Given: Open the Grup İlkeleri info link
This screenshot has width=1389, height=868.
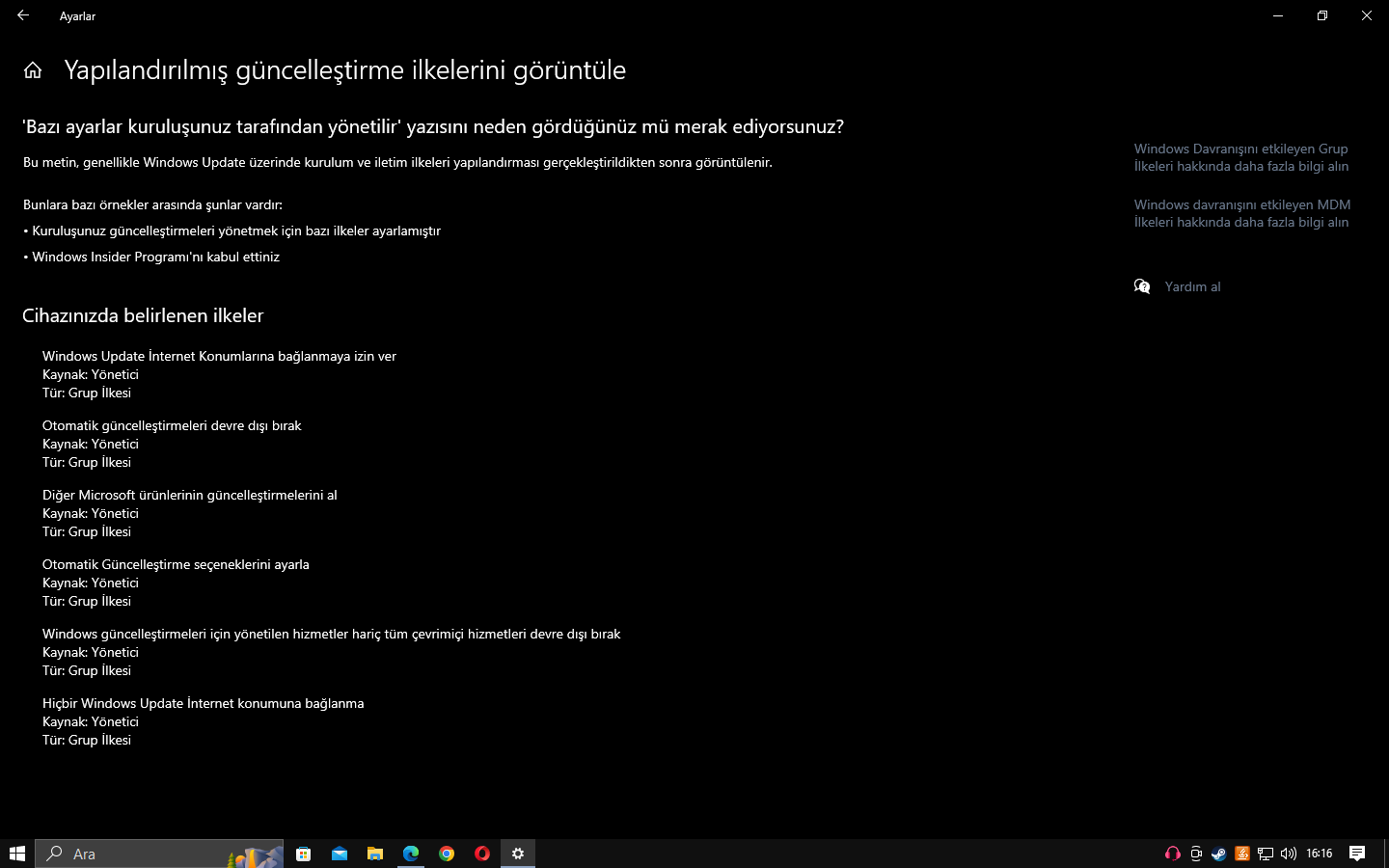Looking at the screenshot, I should pyautogui.click(x=1241, y=157).
